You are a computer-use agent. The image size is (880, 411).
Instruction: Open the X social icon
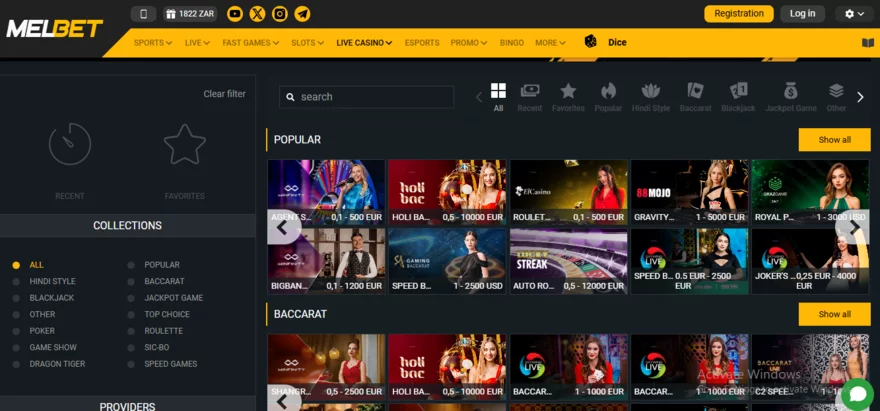pos(258,14)
